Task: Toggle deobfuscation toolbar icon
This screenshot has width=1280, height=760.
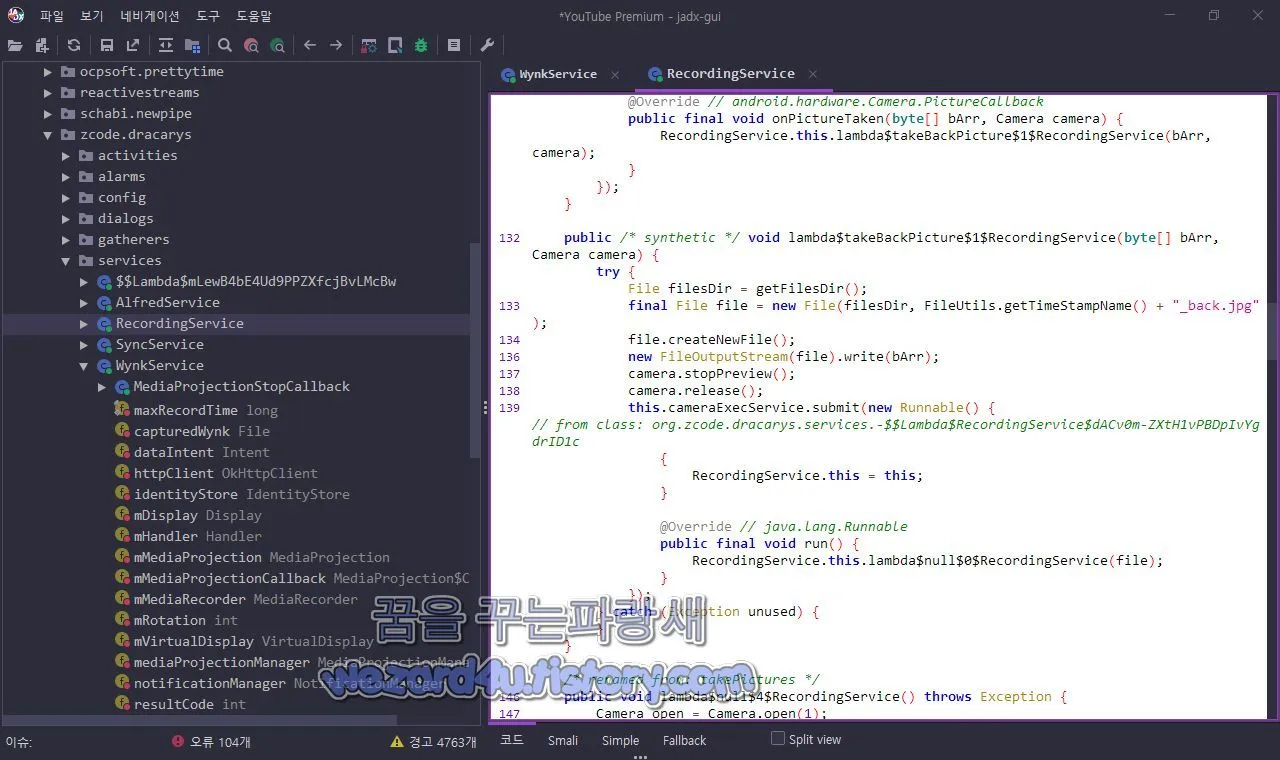Action: [369, 45]
